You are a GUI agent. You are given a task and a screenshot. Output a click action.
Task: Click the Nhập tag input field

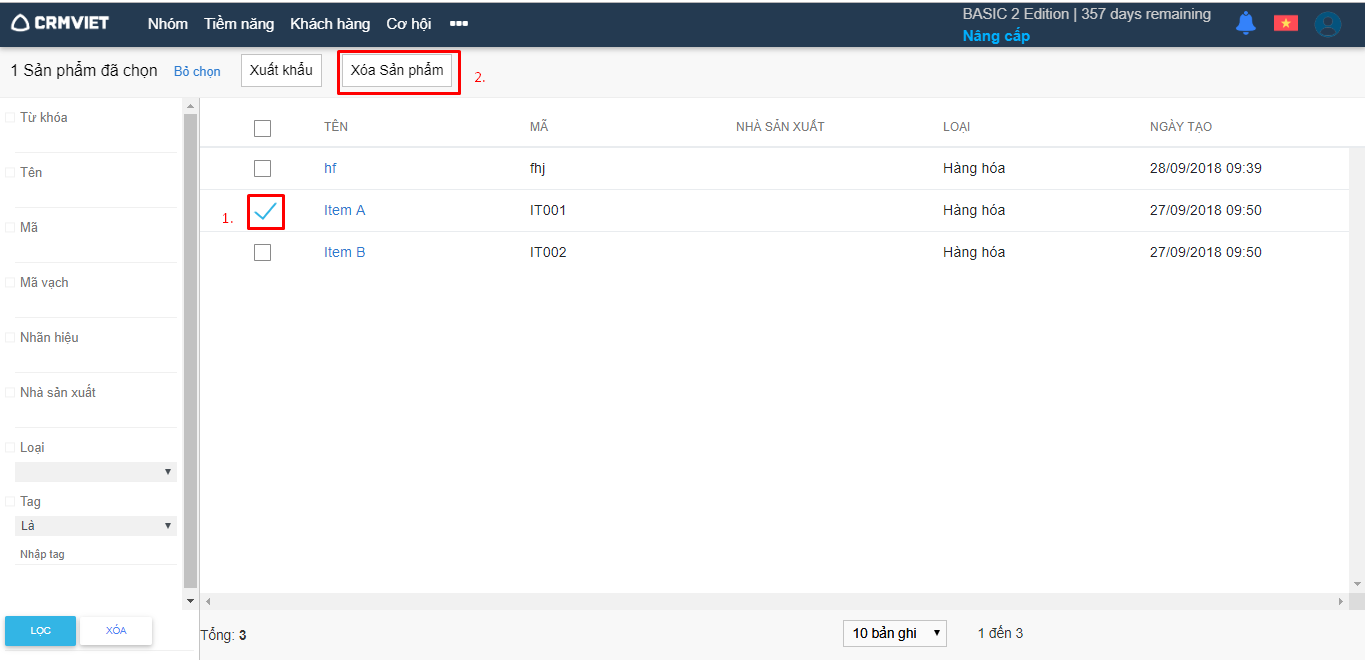coord(96,554)
